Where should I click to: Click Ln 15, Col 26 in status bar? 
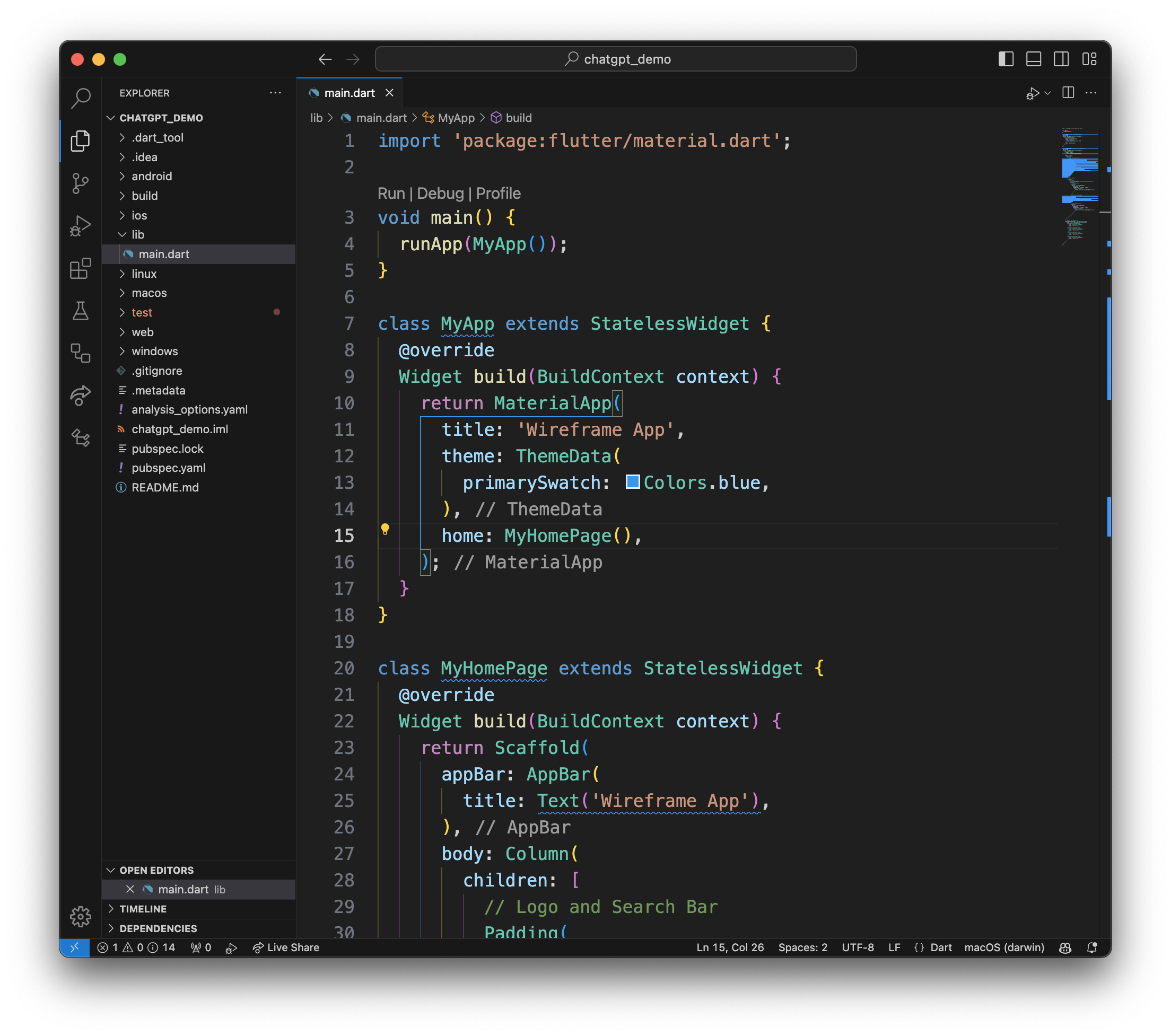click(x=730, y=948)
